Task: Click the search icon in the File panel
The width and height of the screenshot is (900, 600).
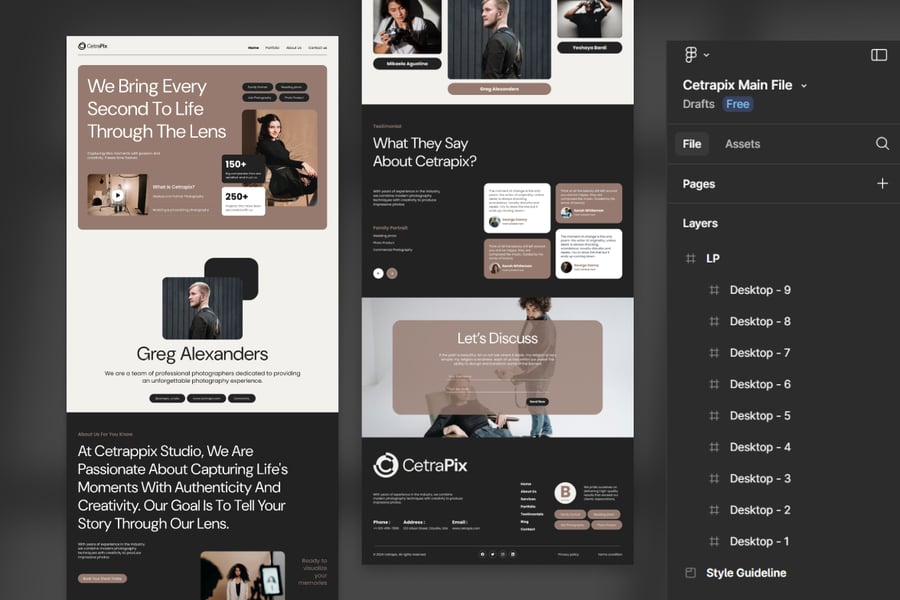Action: point(882,144)
